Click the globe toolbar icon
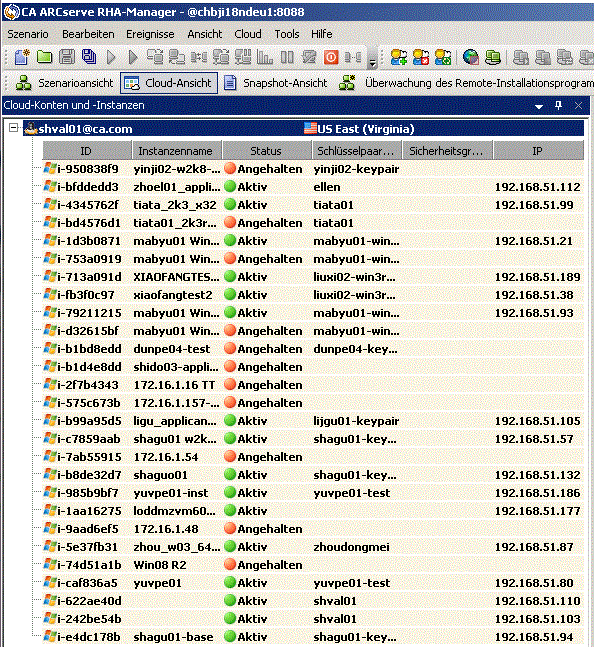 pos(471,57)
